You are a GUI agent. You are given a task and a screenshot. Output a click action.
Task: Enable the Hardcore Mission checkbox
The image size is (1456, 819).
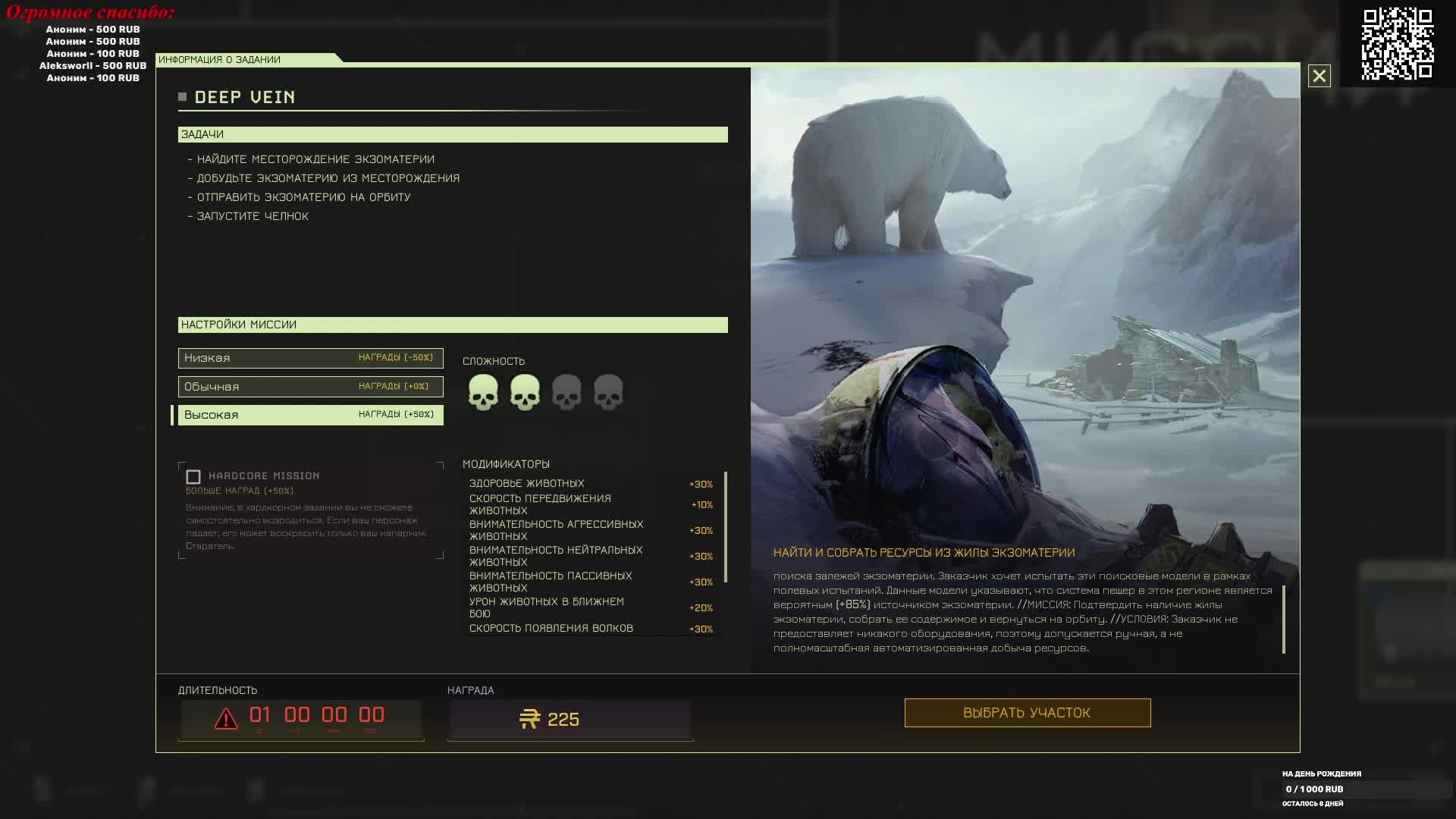(x=193, y=477)
